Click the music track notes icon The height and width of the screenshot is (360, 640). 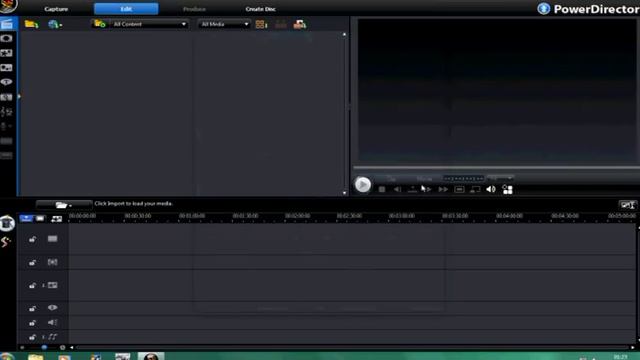pyautogui.click(x=52, y=337)
